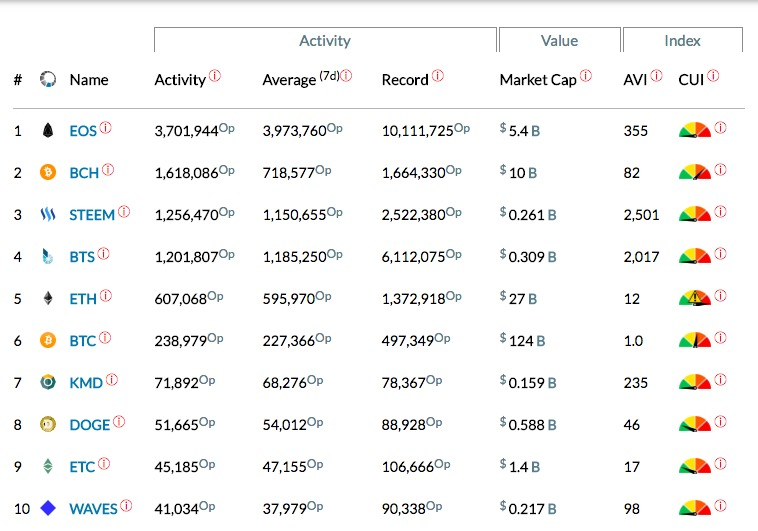Click info icon beside BTS name

tap(103, 254)
